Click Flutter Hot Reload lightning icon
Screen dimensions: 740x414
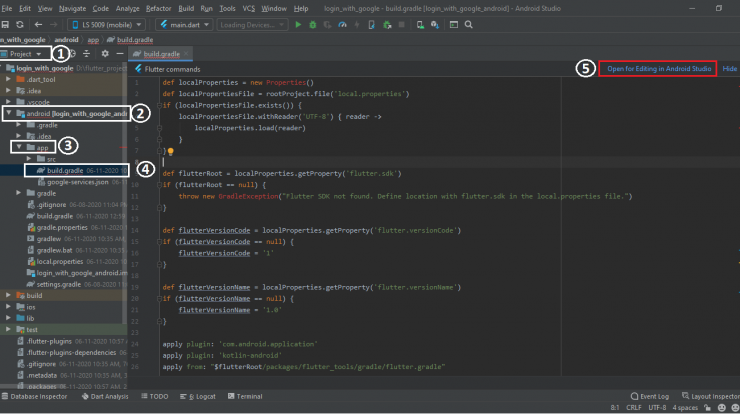tap(357, 25)
